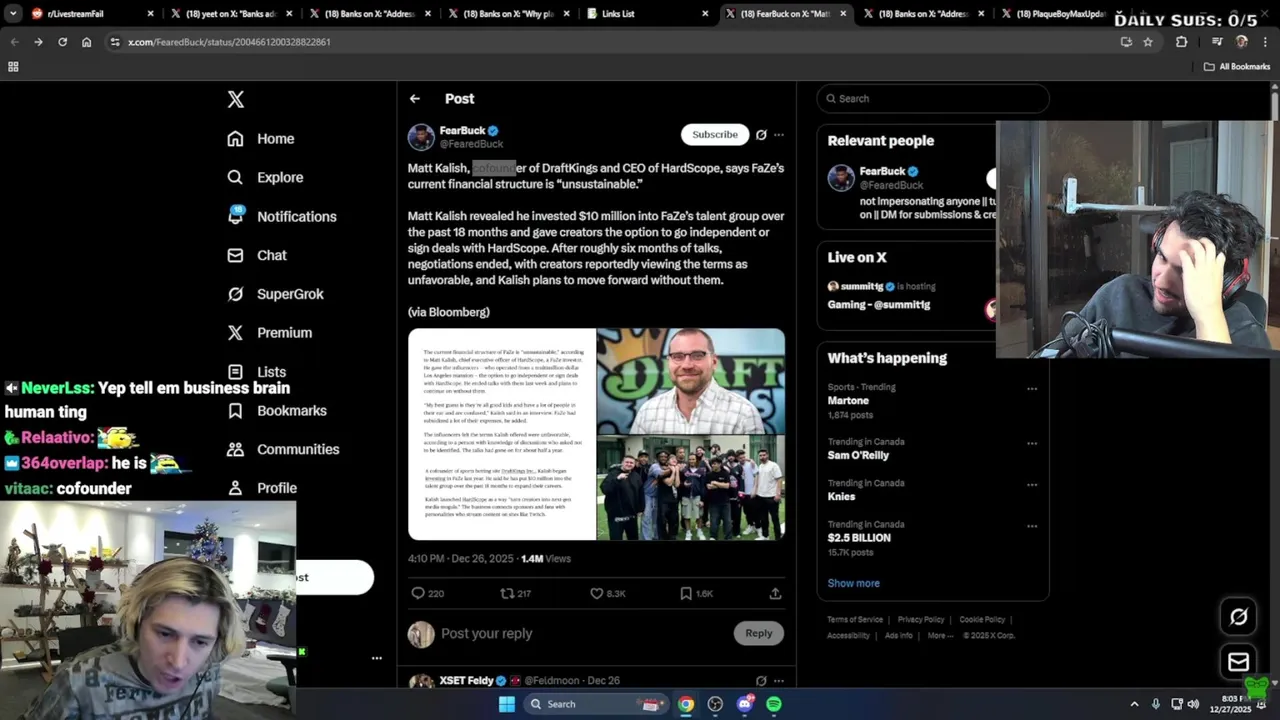Click the X logo in the sidebar
Image resolution: width=1280 pixels, height=720 pixels.
(235, 99)
